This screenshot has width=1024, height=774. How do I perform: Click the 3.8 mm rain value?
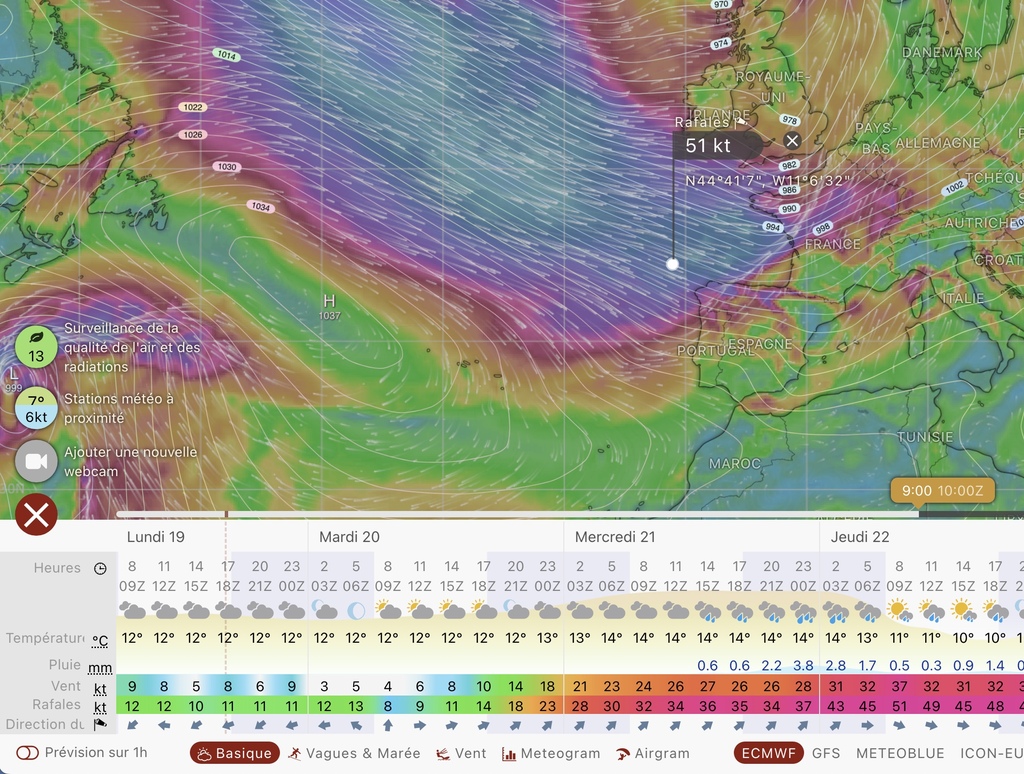pyautogui.click(x=803, y=666)
